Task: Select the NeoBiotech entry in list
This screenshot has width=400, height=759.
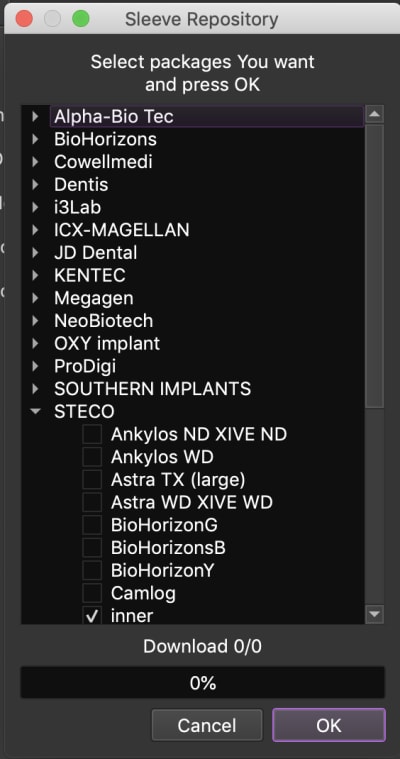Action: click(104, 320)
